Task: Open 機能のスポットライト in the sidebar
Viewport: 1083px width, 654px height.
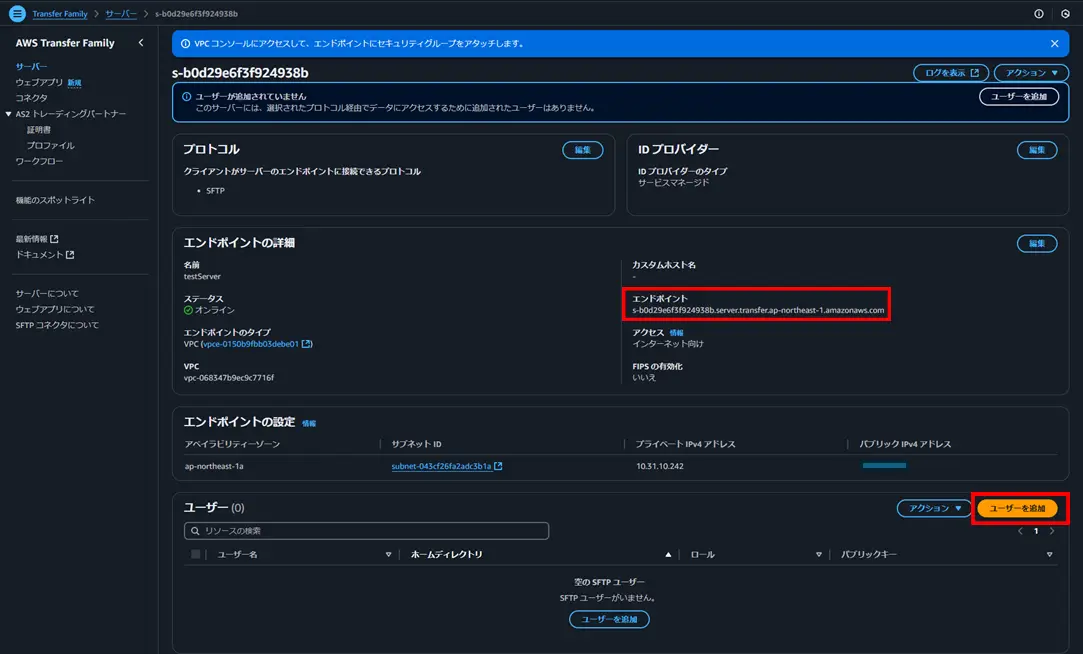Action: pos(55,200)
